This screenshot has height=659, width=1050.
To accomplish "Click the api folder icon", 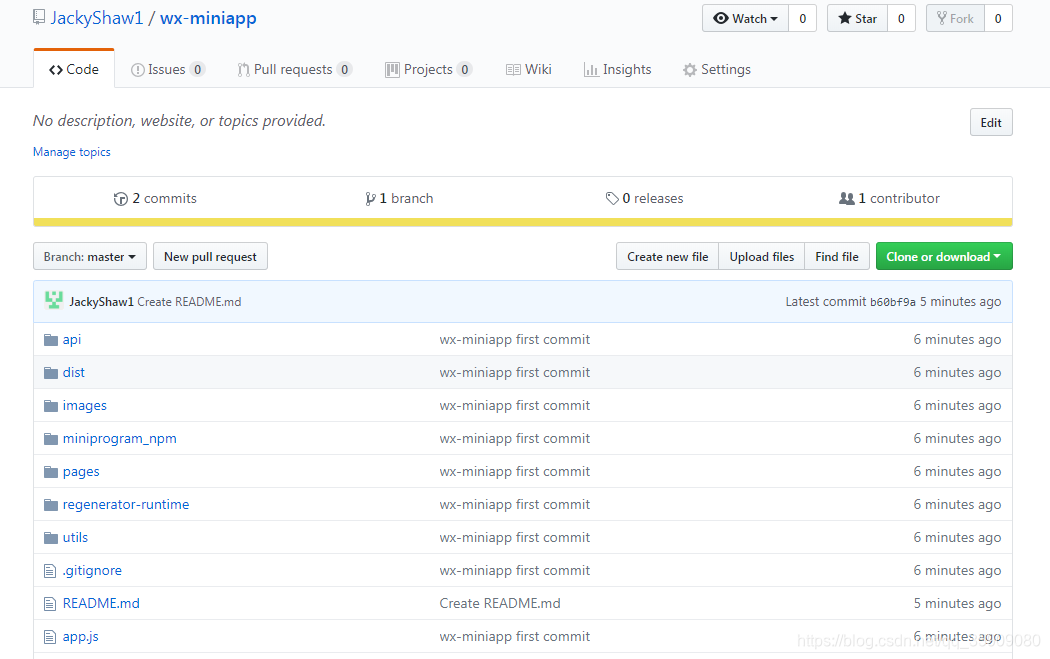I will tap(51, 340).
